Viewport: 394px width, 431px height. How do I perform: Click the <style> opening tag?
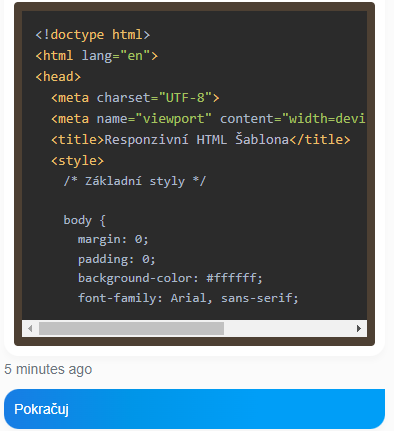77,161
